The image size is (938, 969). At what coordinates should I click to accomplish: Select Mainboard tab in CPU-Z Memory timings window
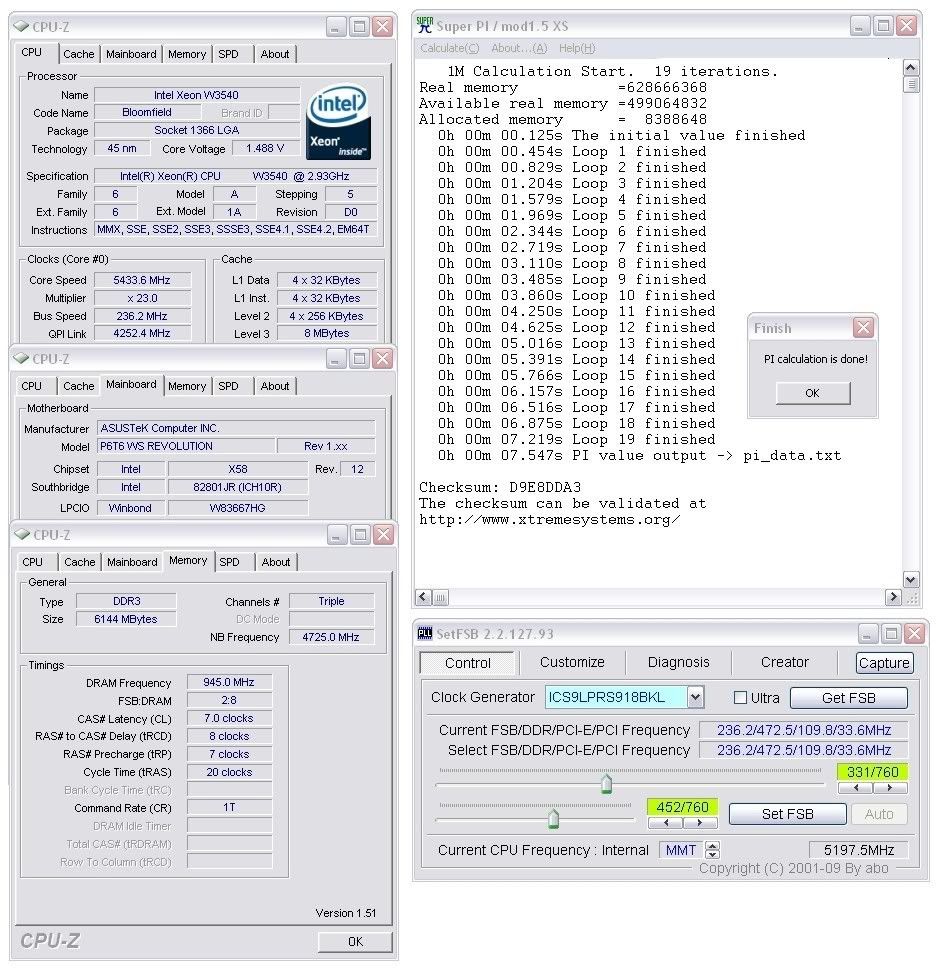point(132,562)
